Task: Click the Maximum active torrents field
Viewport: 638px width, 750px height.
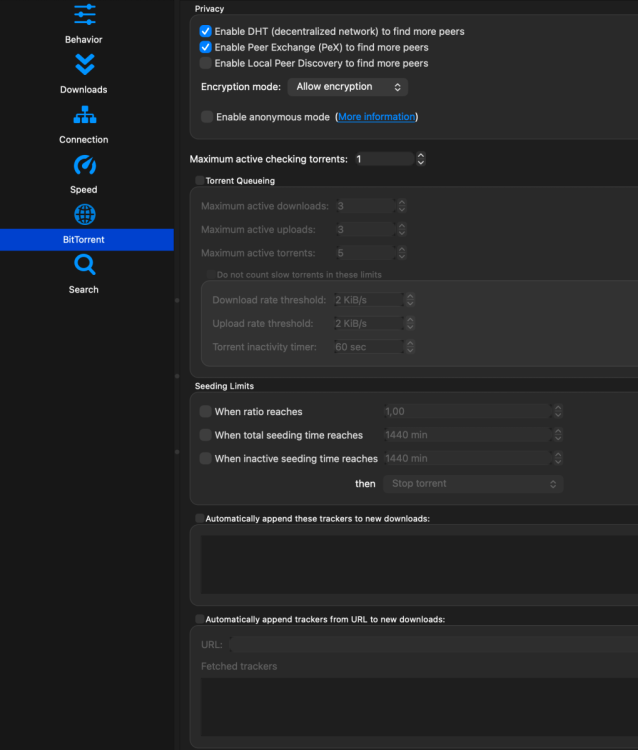Action: pos(366,253)
